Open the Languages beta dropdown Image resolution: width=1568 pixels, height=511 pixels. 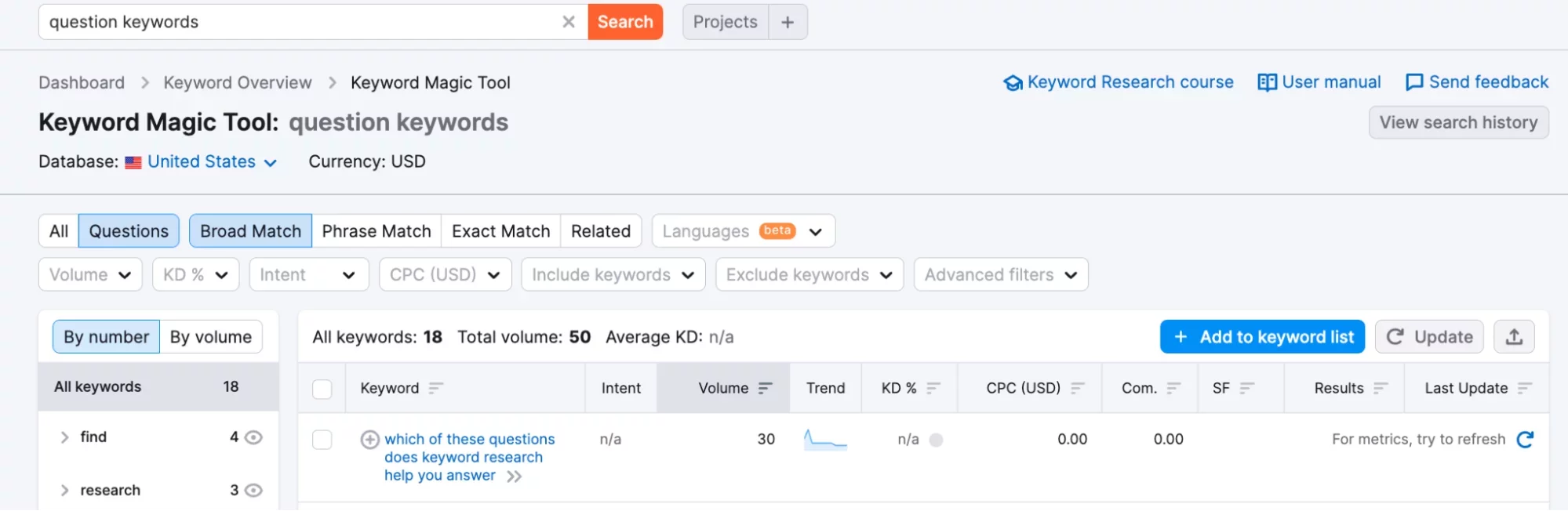tap(744, 231)
